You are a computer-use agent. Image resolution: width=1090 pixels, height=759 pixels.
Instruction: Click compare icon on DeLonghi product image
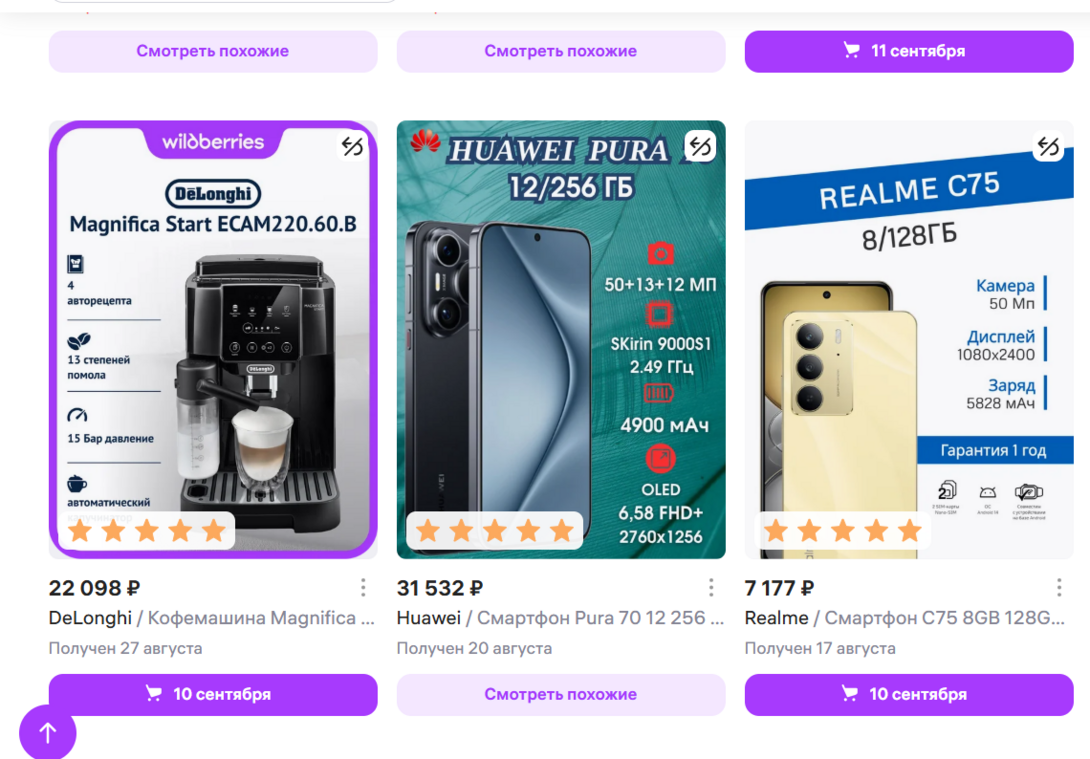352,146
